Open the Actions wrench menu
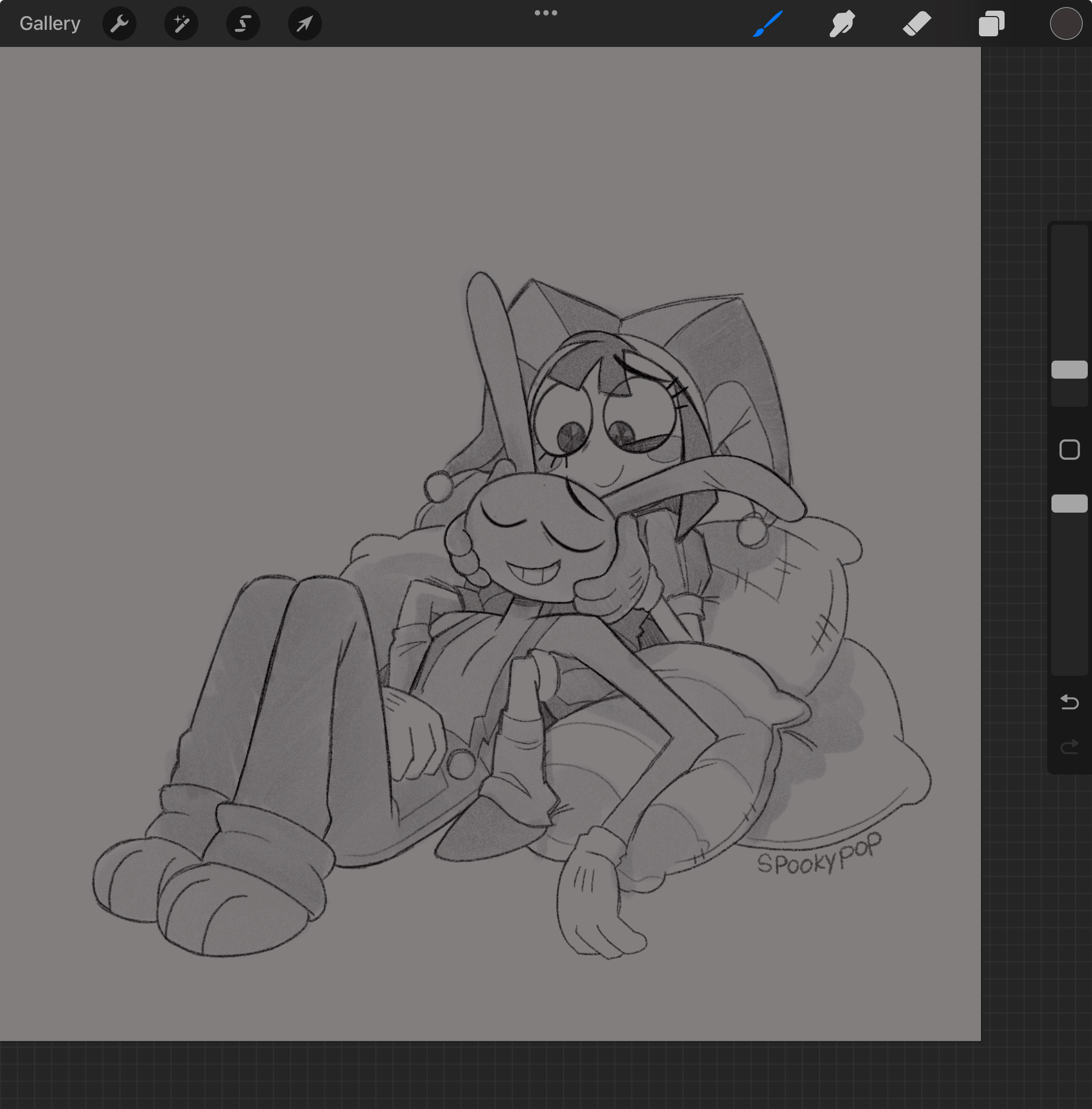Image resolution: width=1092 pixels, height=1109 pixels. 119,23
